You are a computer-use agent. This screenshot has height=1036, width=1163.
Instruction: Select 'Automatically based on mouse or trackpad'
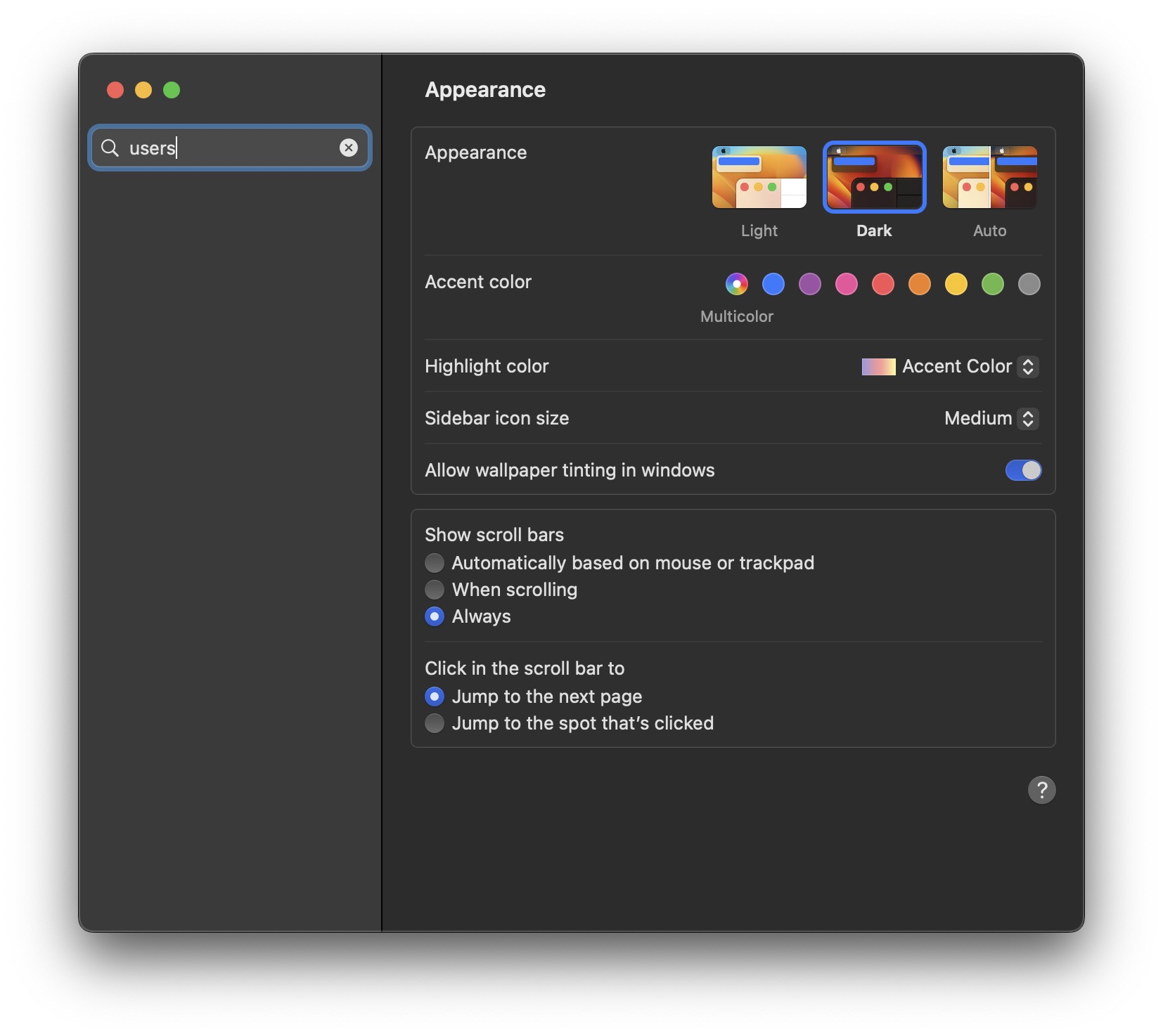(x=435, y=562)
